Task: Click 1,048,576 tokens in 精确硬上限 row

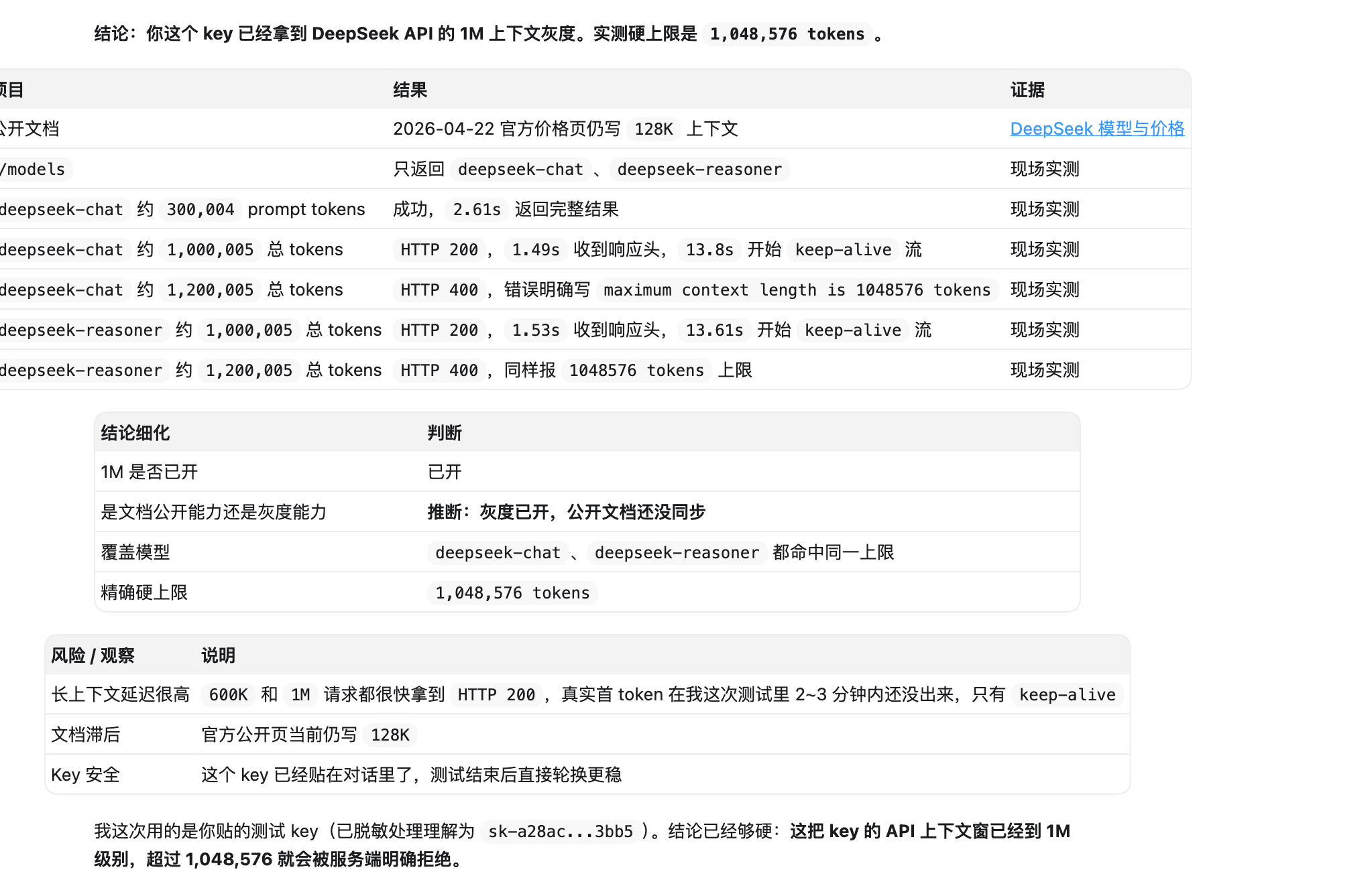Action: coord(512,592)
